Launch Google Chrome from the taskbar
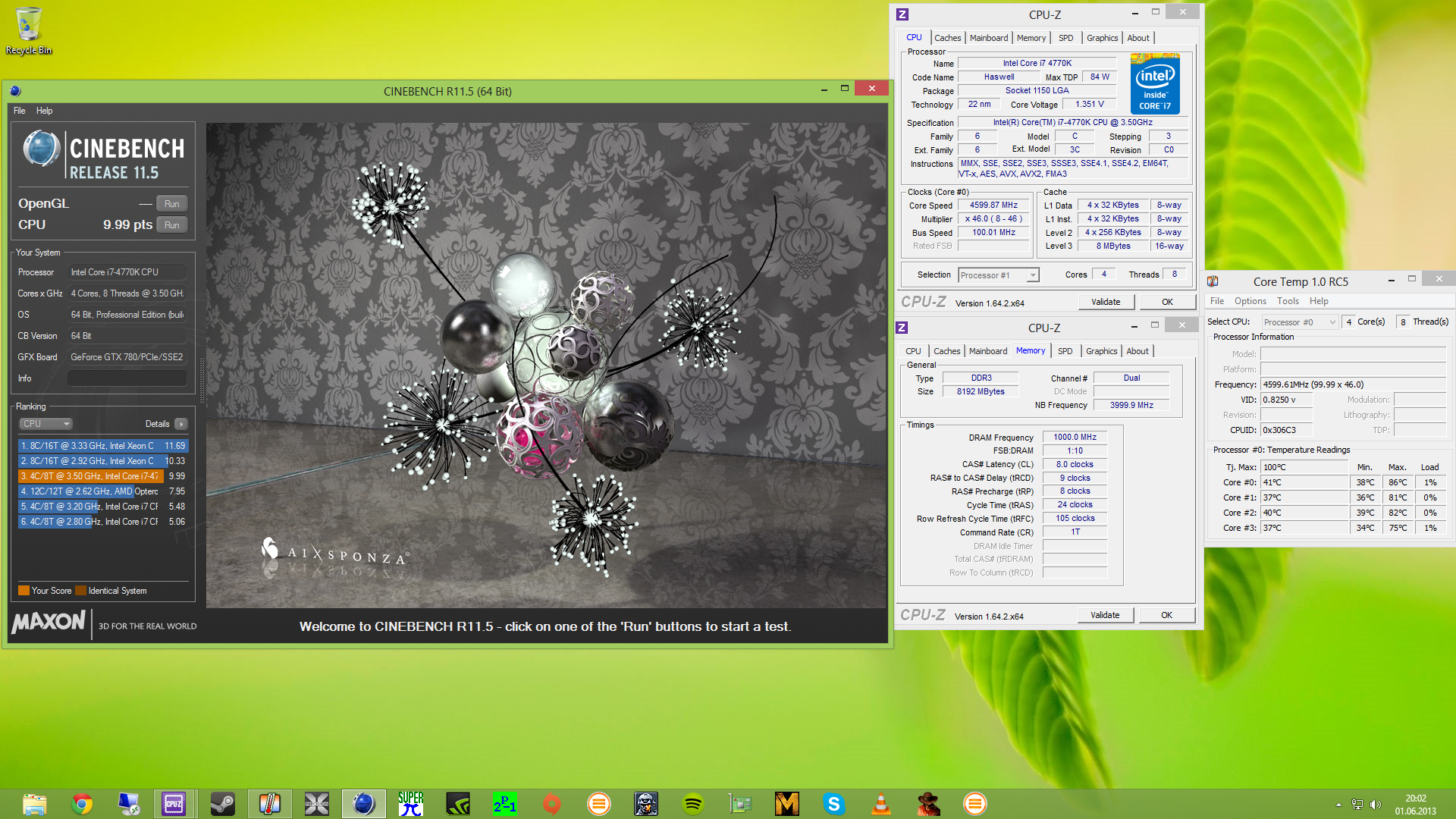The image size is (1456, 819). point(82,804)
